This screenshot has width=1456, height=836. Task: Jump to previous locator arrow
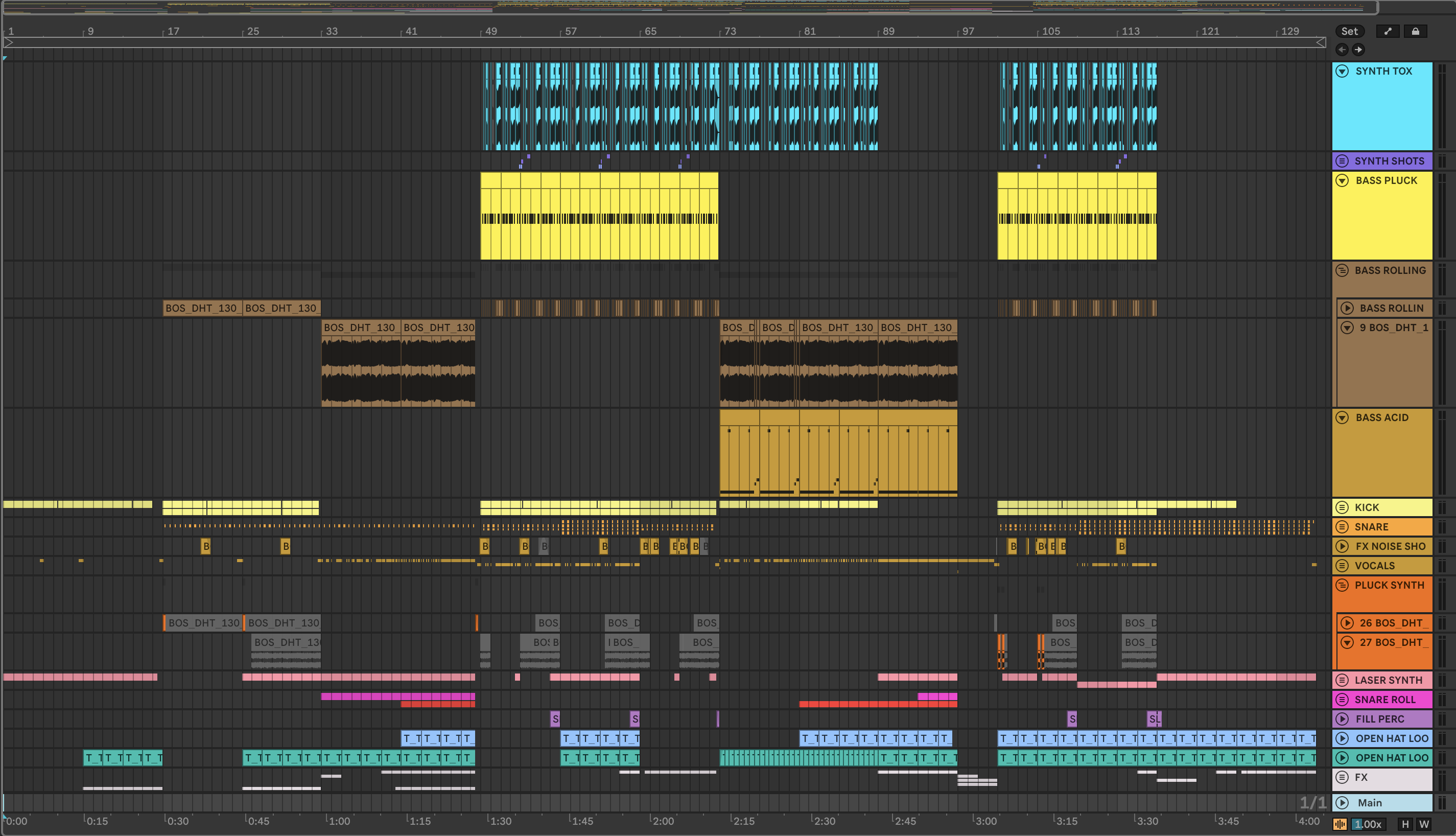click(x=1342, y=50)
